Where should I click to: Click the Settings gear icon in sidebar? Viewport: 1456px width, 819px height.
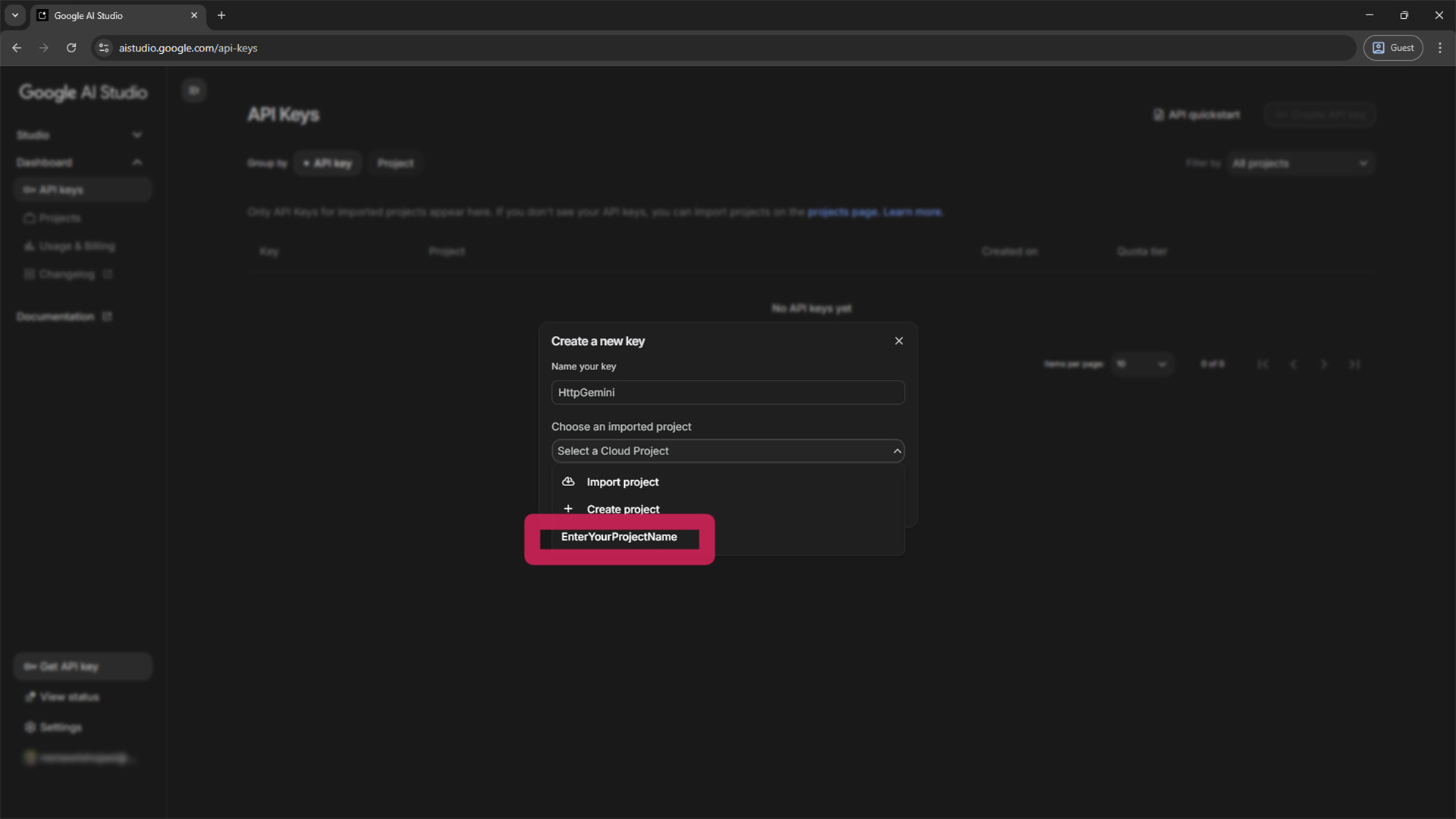(30, 727)
